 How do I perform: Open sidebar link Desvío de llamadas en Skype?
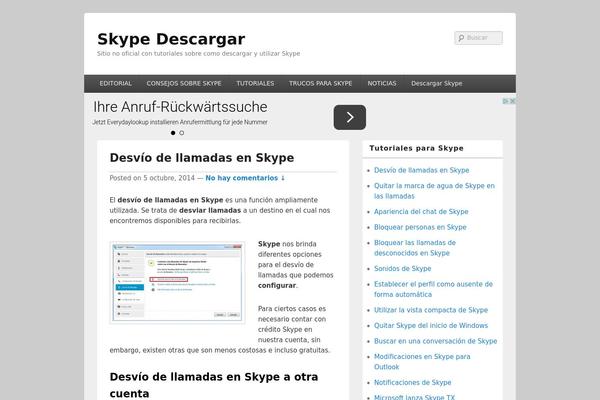(x=421, y=170)
